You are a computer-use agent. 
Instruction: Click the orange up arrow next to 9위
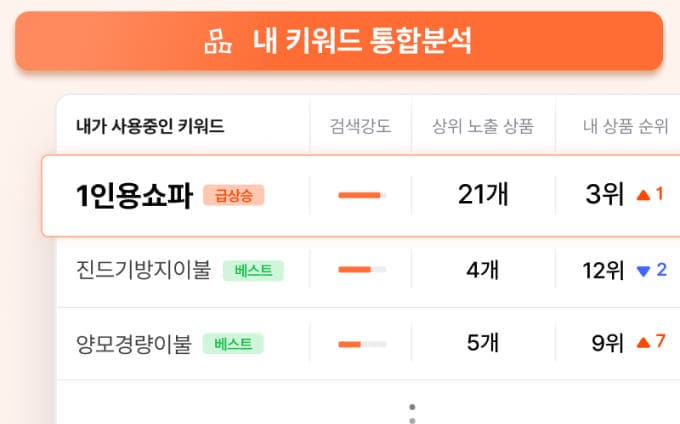(x=643, y=343)
